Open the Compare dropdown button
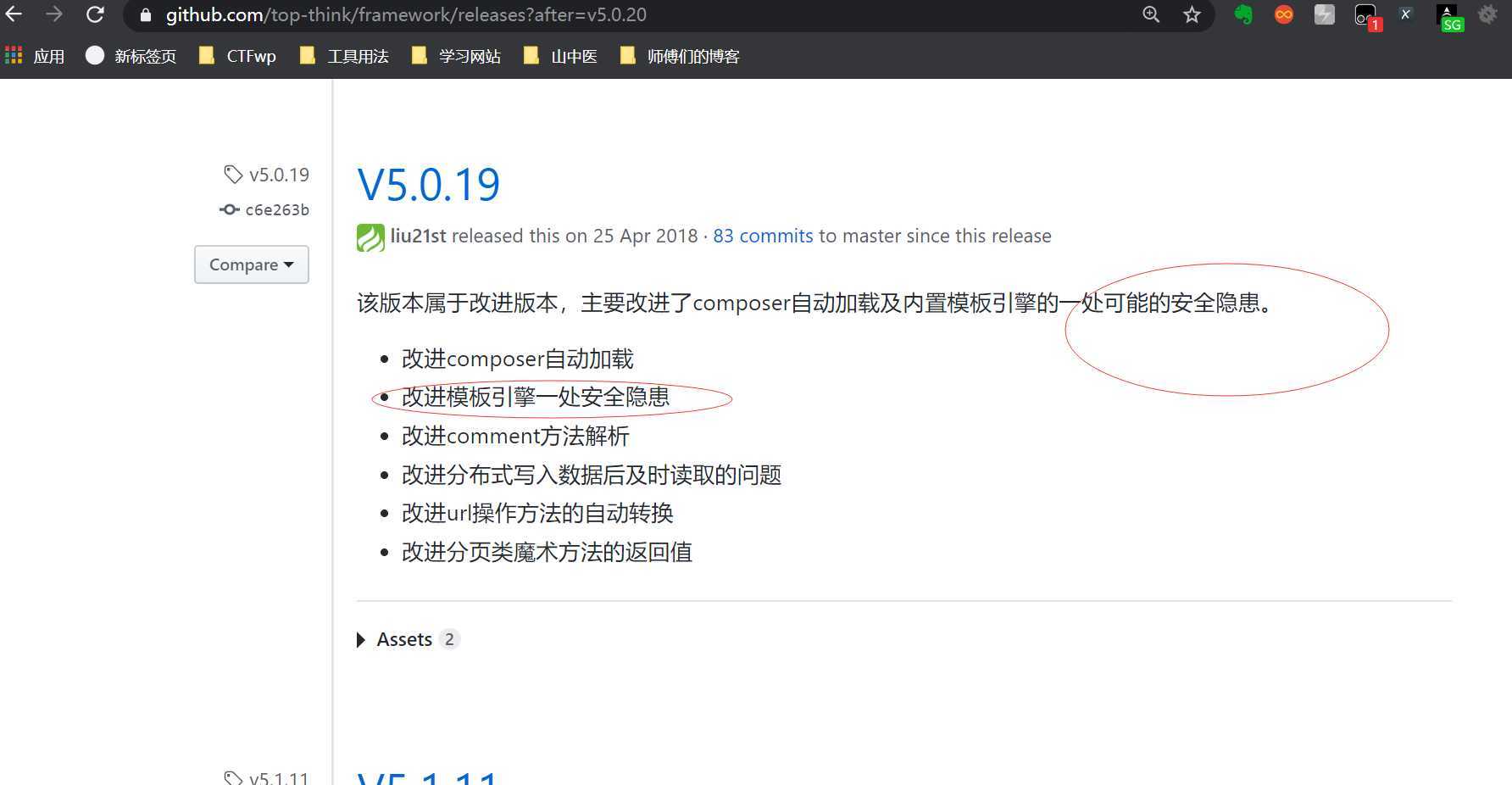1512x785 pixels. pos(252,264)
